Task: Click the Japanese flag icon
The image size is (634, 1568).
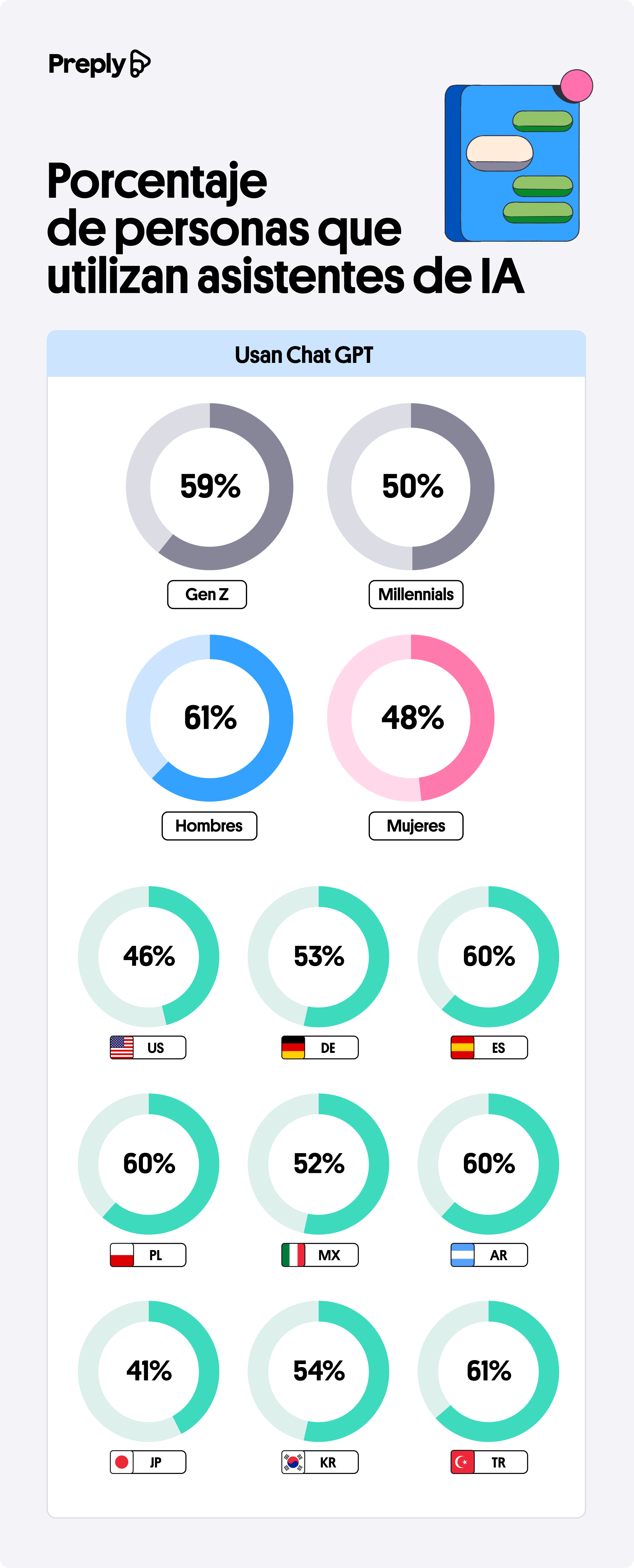Action: 122,1462
